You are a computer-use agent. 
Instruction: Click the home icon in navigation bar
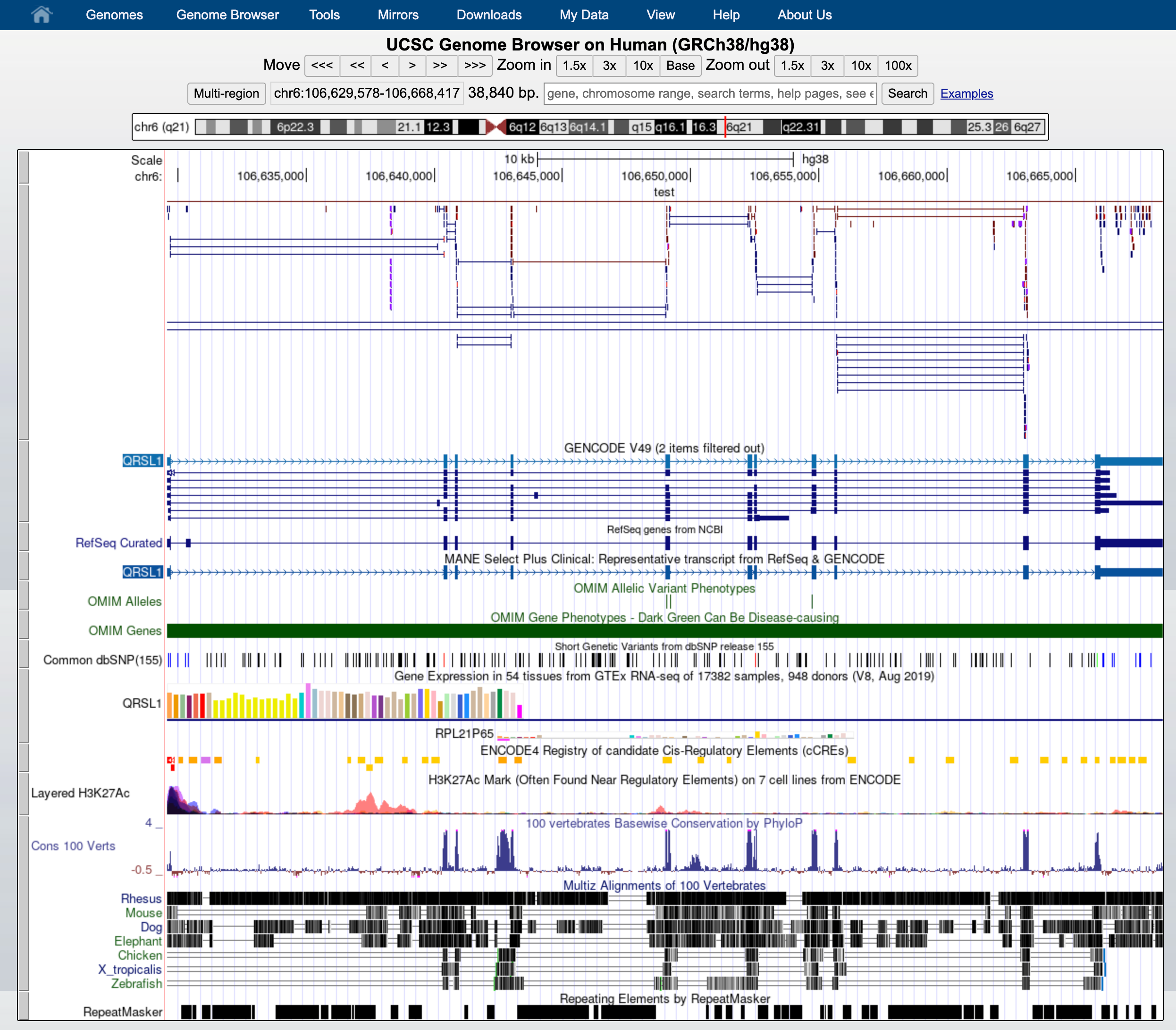[42, 14]
